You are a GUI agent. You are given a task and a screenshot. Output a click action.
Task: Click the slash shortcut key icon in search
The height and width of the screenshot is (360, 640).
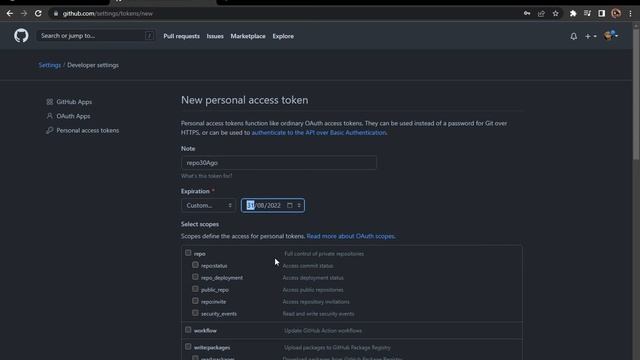tap(149, 36)
